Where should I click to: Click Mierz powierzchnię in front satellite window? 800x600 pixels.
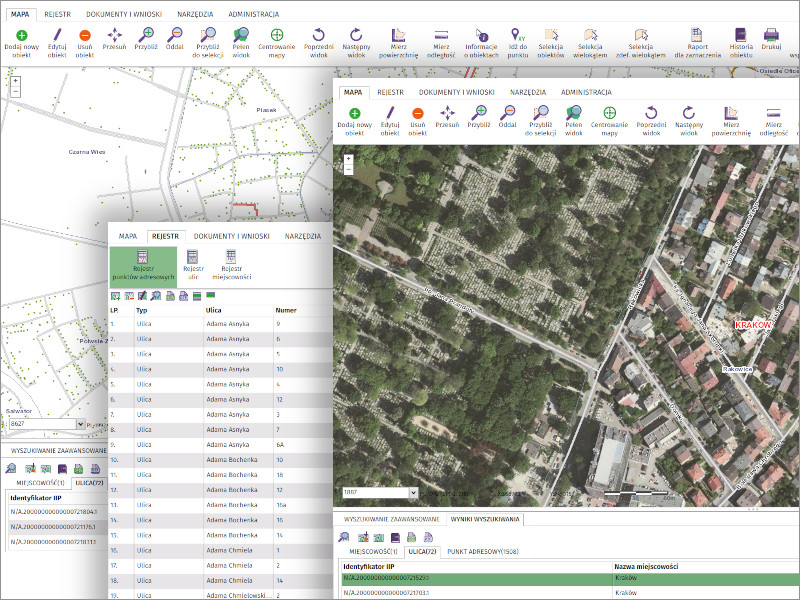[x=731, y=121]
